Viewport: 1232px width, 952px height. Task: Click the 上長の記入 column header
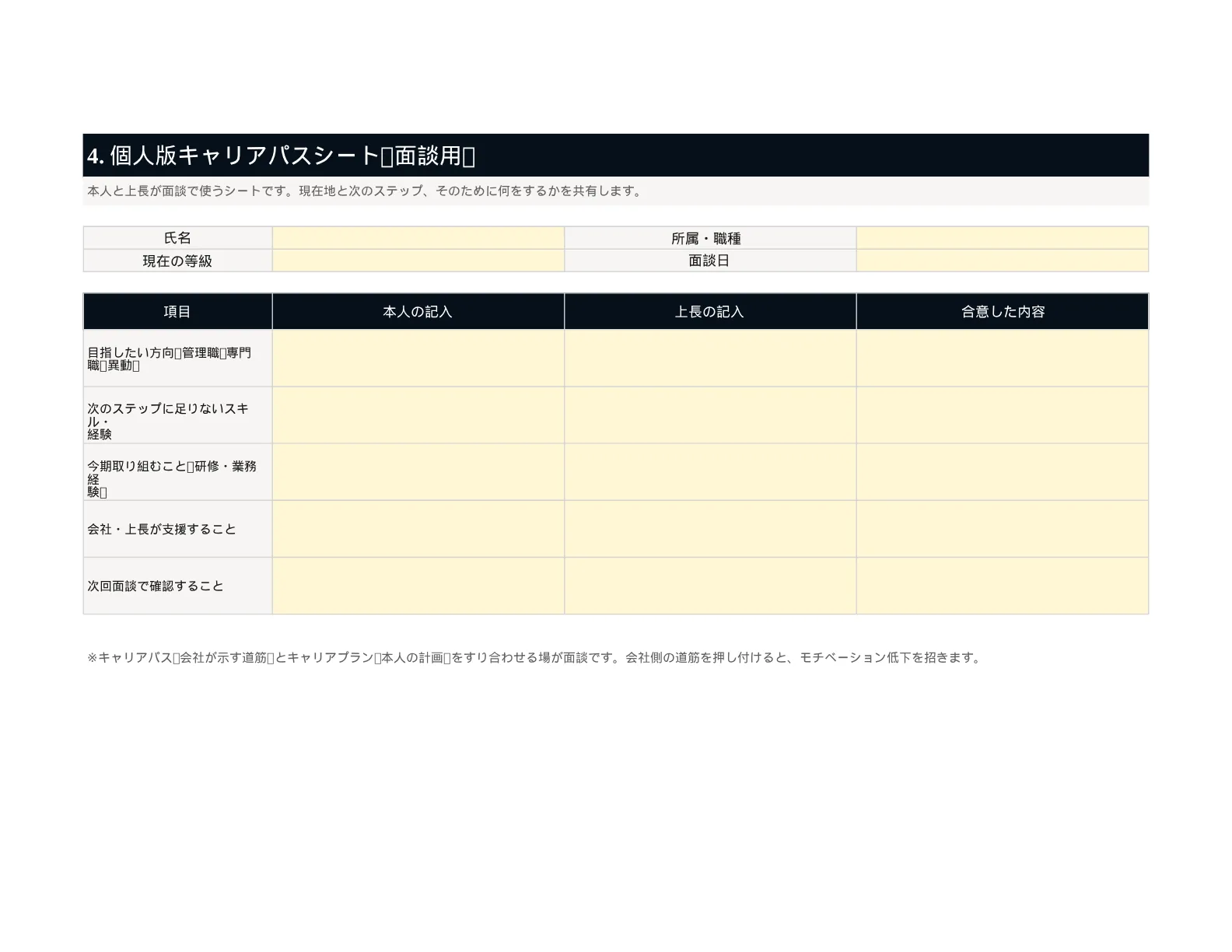710,312
